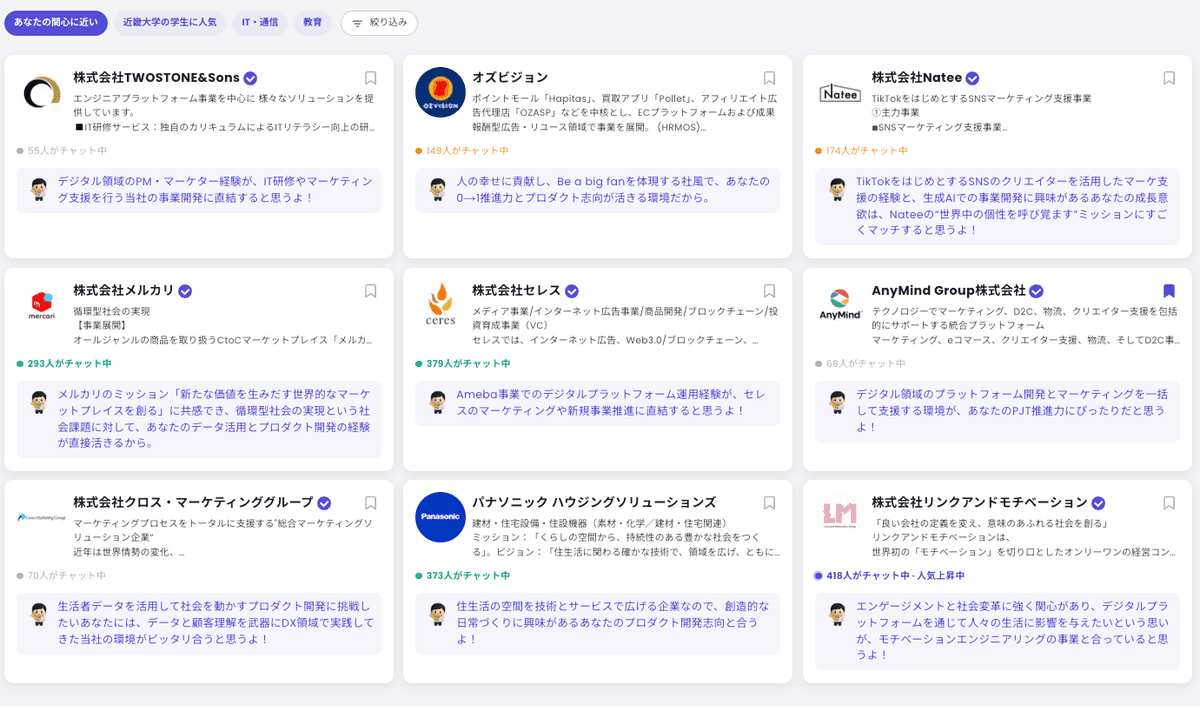Bookmark the 株式会社TWOSTONE&Sons card
The height and width of the screenshot is (706, 1200).
(x=370, y=76)
